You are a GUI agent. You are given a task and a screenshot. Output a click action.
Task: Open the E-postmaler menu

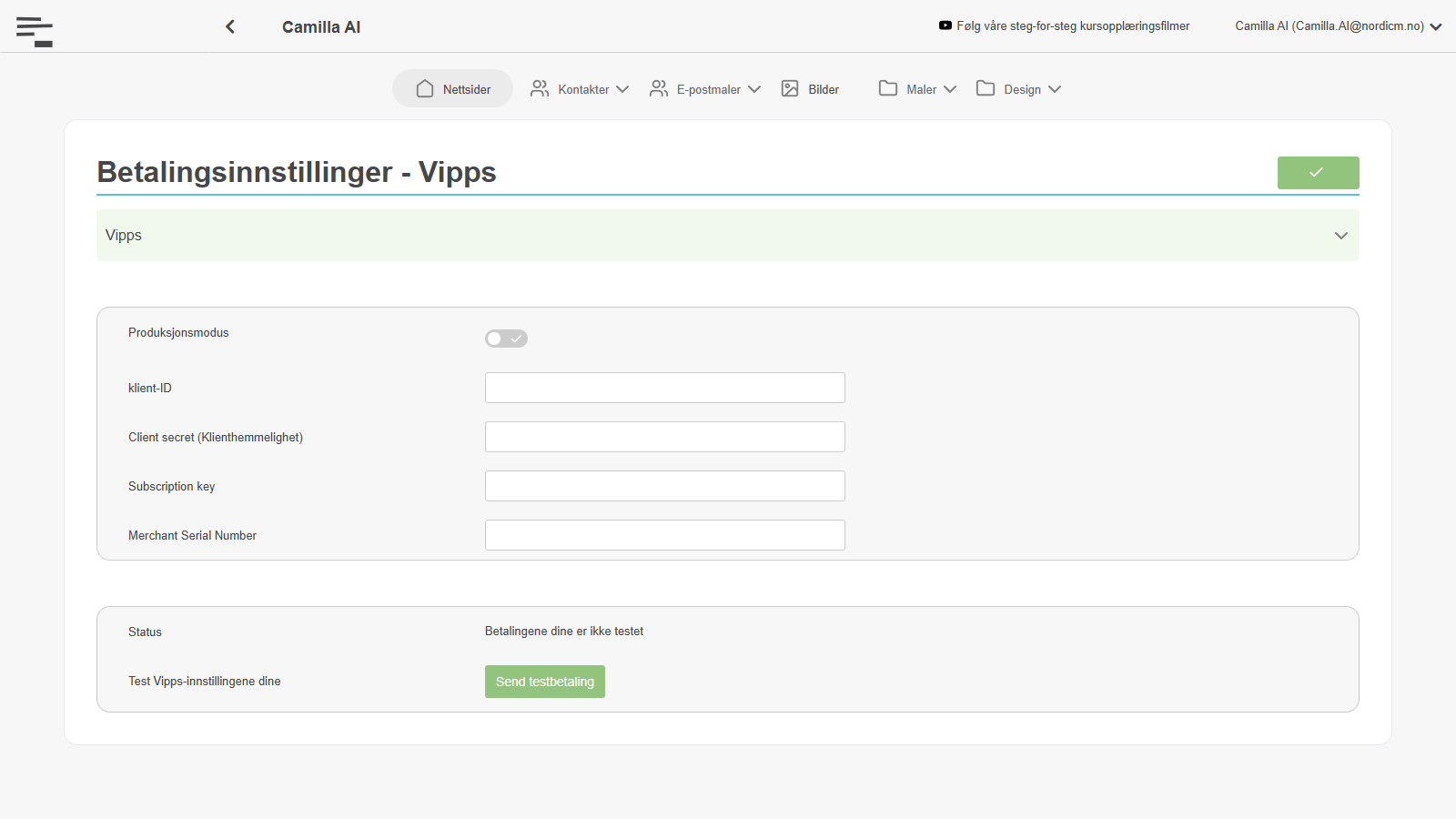[705, 89]
